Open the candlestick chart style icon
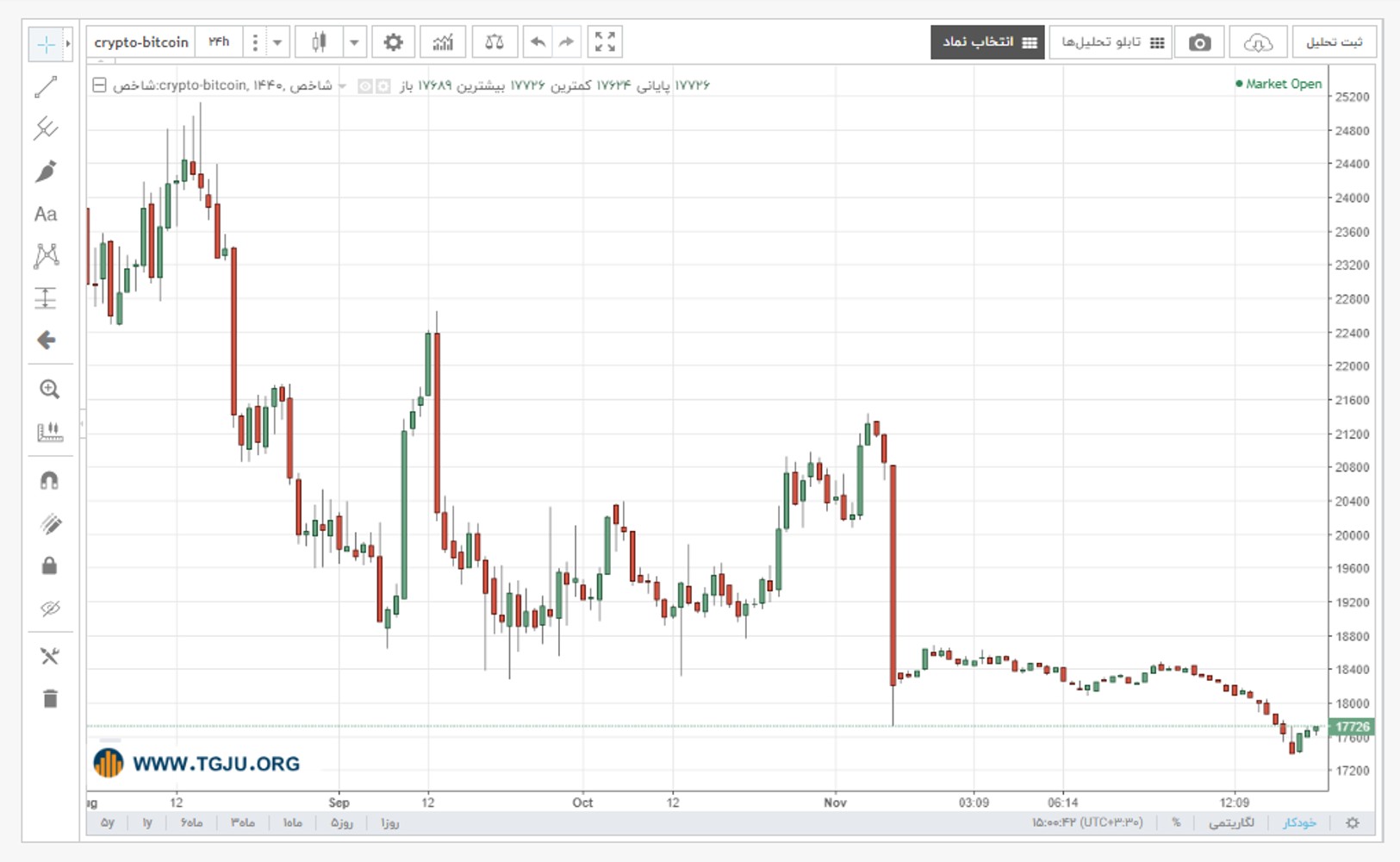The height and width of the screenshot is (862, 1400). coord(319,42)
